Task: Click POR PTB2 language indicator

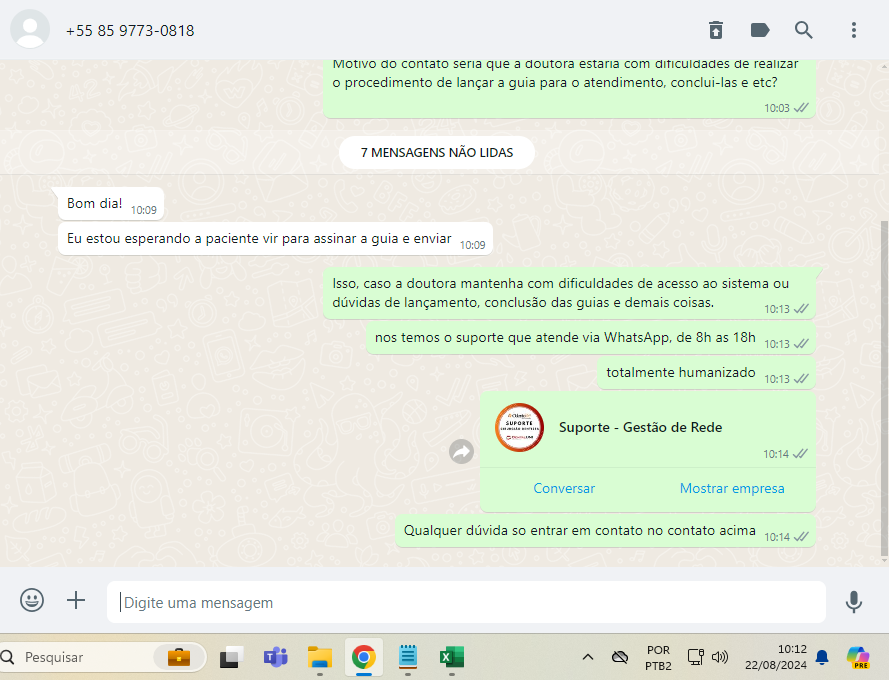Action: pos(658,657)
